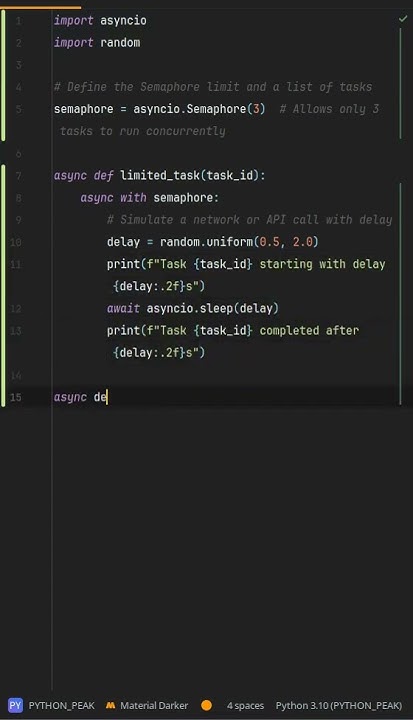Click the function name limited_task
The width and height of the screenshot is (413, 720).
pos(160,175)
